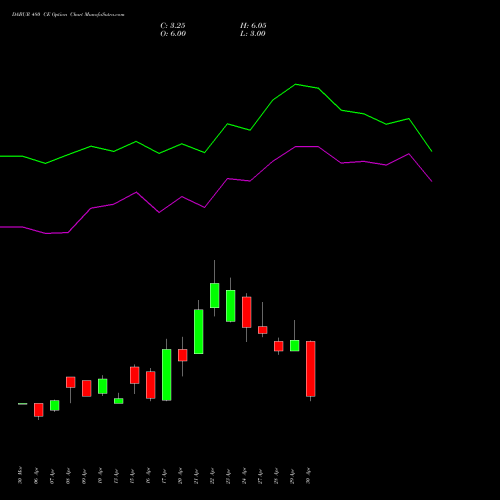The height and width of the screenshot is (500, 500).
Task: Click the '29 Apr' date label
Action: [292, 476]
